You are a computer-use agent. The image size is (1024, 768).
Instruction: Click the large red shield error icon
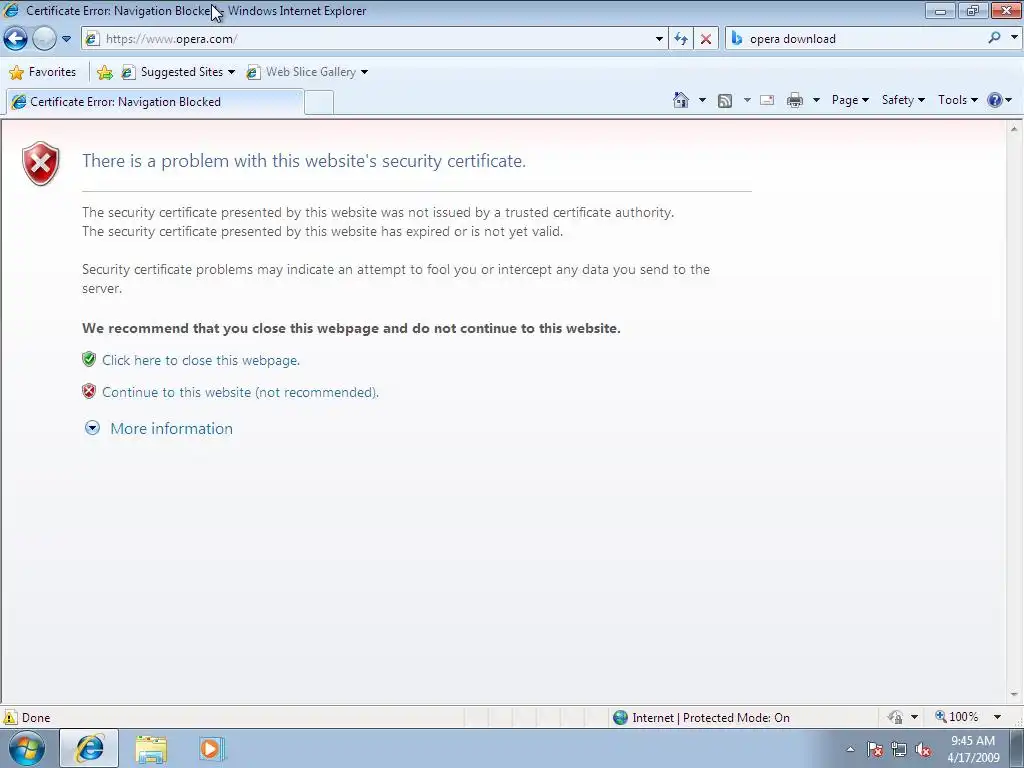(40, 163)
